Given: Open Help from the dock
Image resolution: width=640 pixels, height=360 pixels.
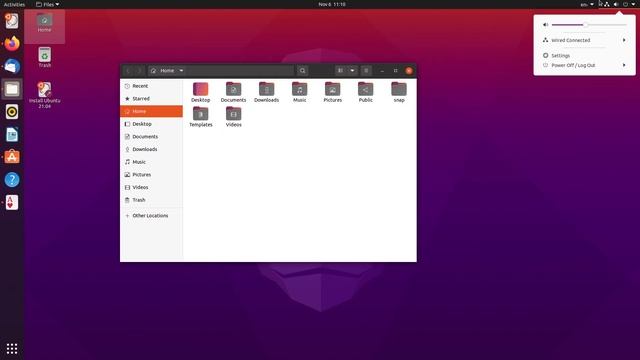Looking at the screenshot, I should [12, 180].
